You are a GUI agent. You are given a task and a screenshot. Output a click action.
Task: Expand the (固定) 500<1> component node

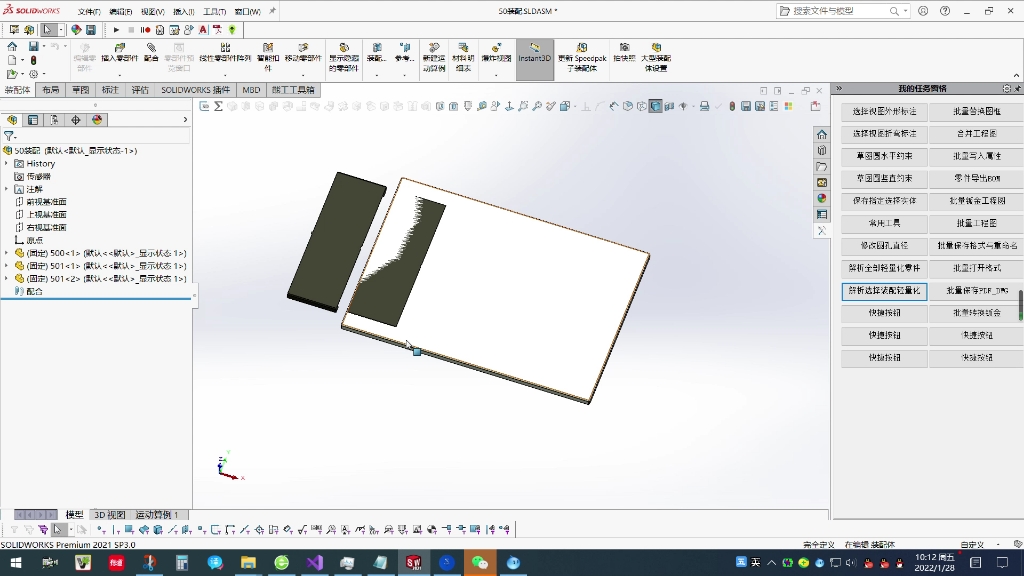coord(6,255)
